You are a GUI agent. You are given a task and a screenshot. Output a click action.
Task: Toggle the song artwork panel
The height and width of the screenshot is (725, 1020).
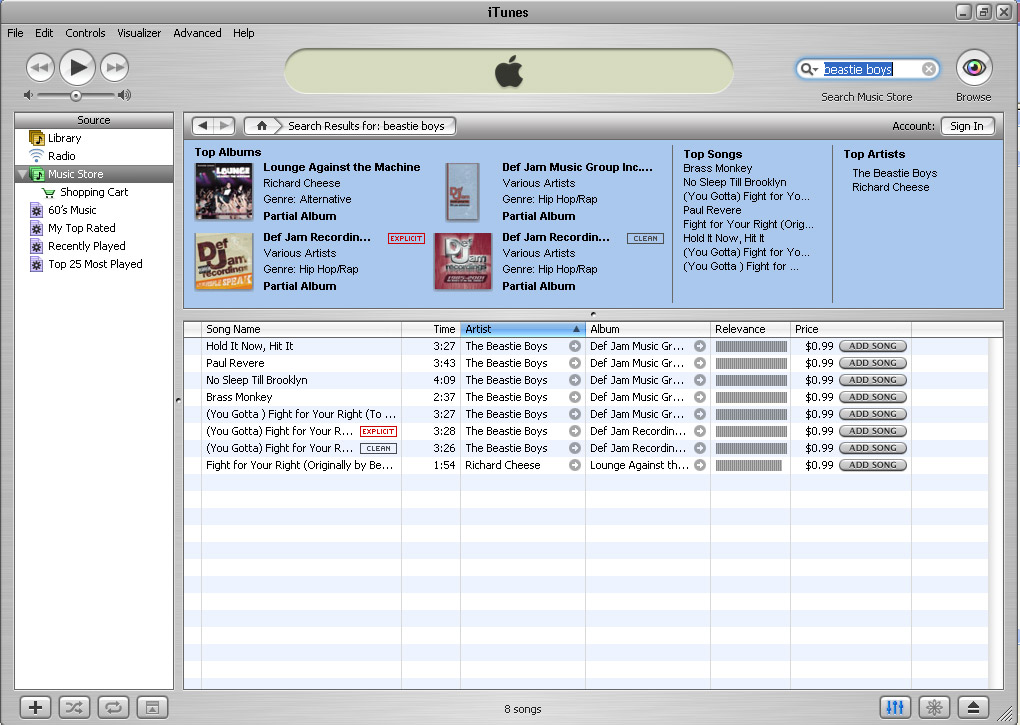tap(152, 707)
